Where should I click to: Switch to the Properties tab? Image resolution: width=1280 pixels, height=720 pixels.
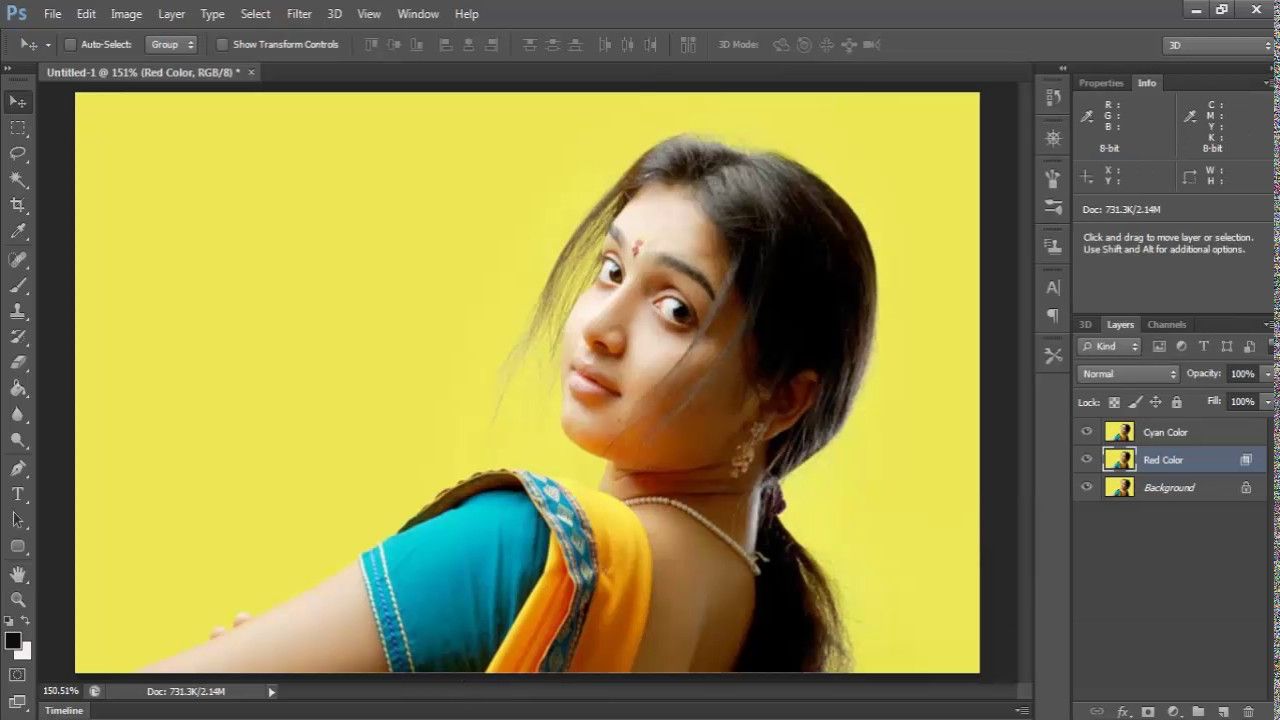click(1101, 83)
